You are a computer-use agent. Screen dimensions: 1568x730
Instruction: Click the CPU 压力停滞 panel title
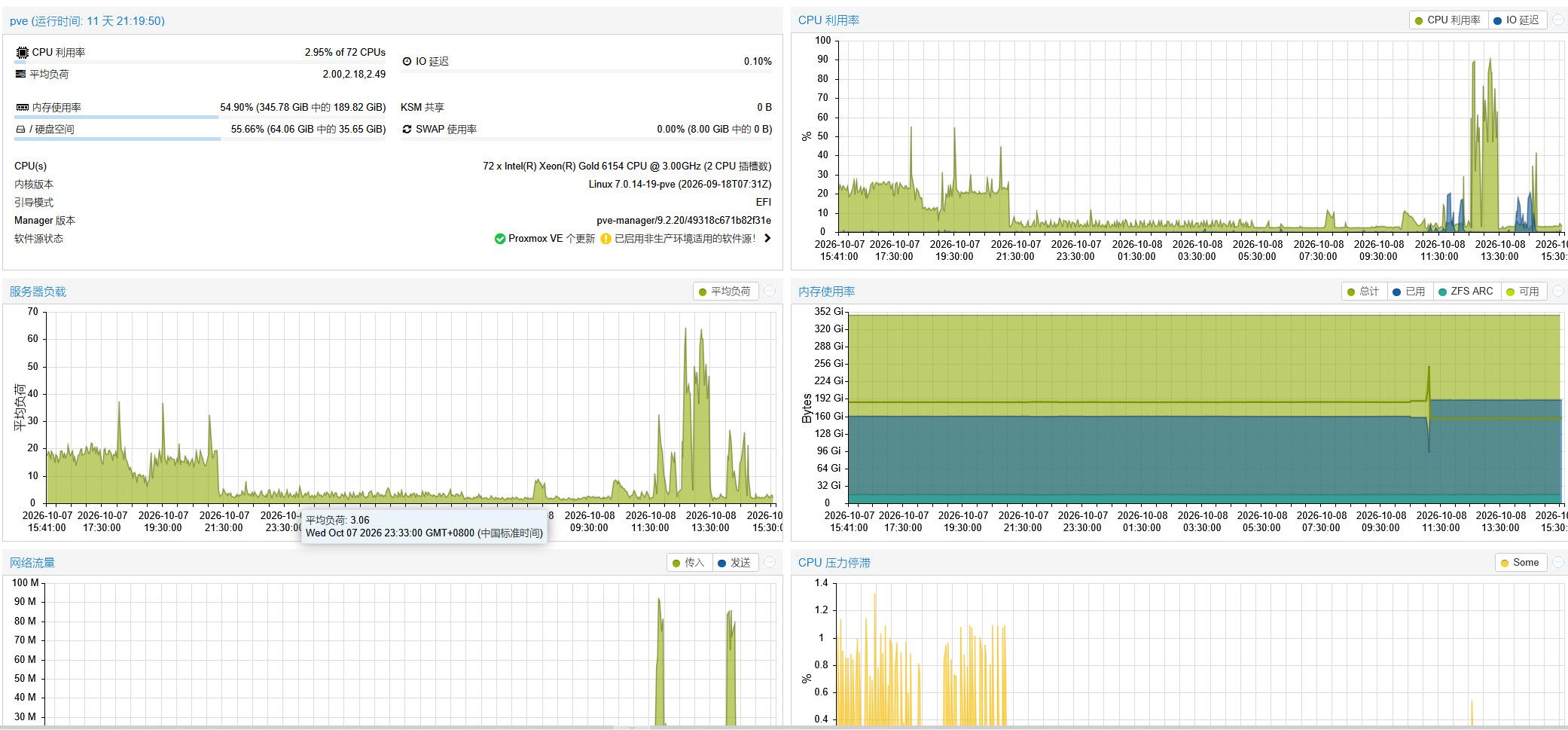[834, 563]
